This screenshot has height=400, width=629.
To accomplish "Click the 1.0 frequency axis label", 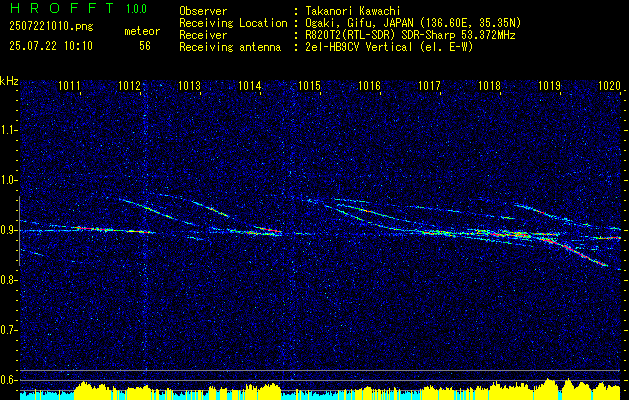I will coord(9,180).
